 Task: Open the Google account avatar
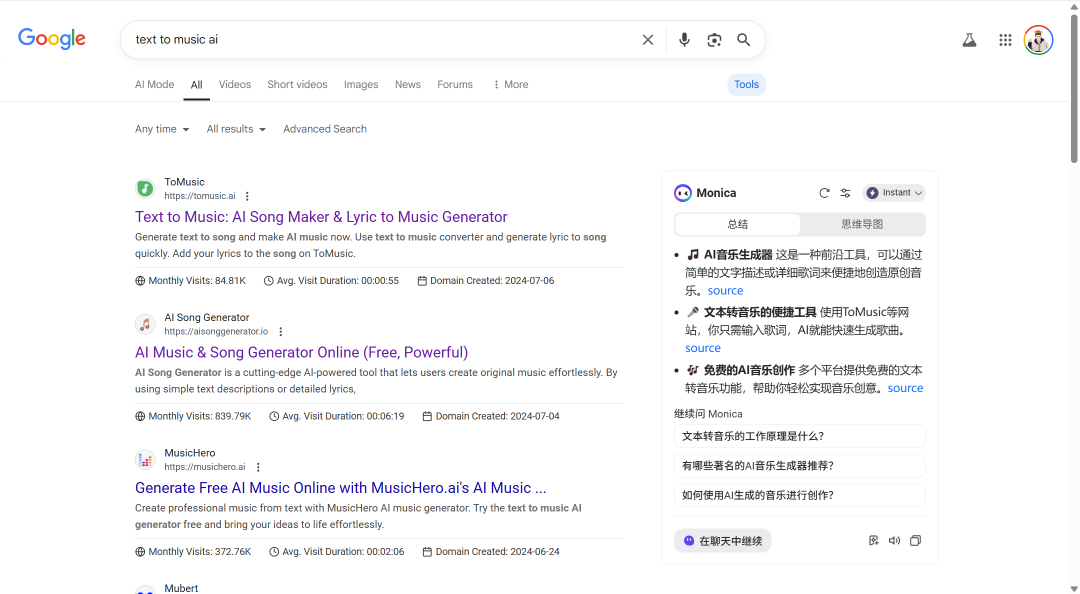click(x=1038, y=40)
